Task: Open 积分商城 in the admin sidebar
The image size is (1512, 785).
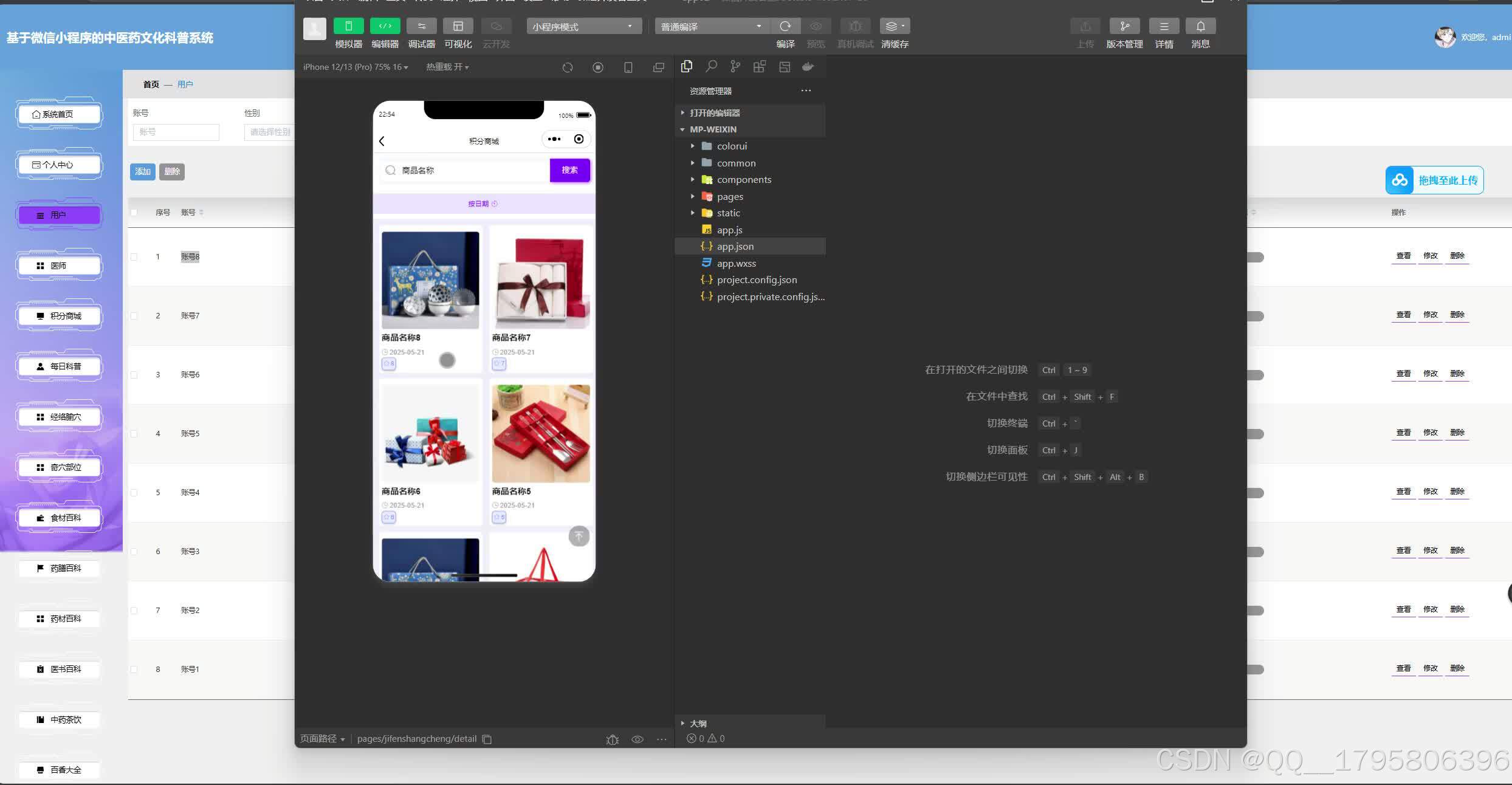Action: [x=58, y=316]
